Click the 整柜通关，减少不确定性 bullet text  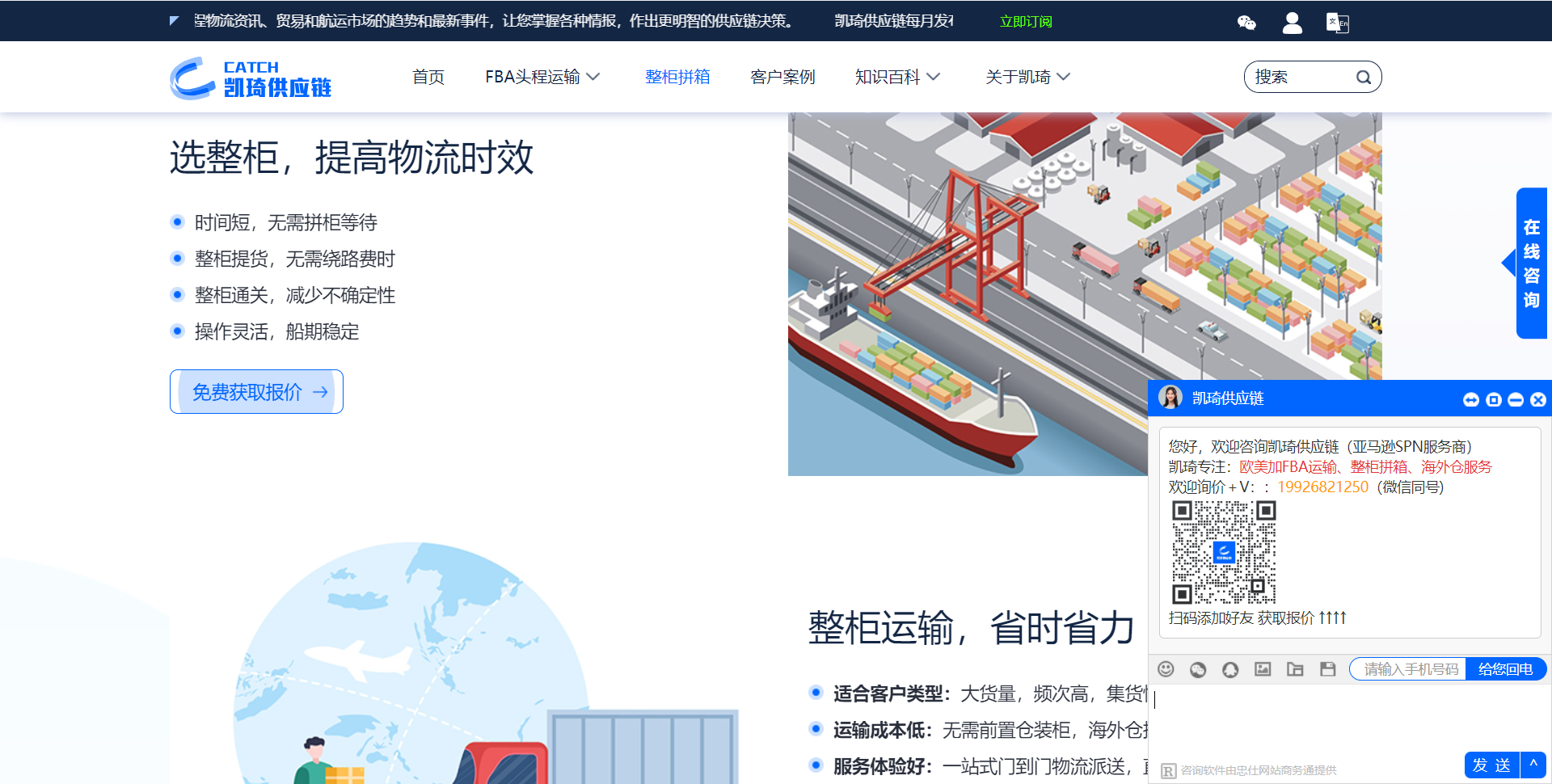click(x=295, y=295)
